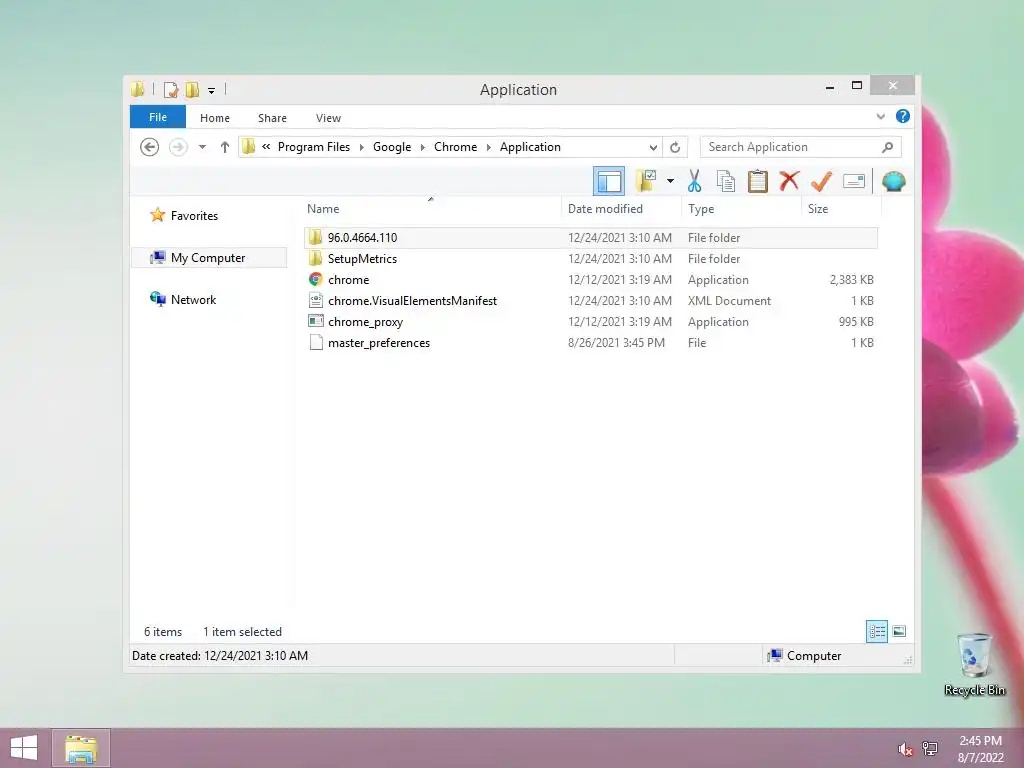Screen dimensions: 1024x768
Task: Copy selection with the copy icon
Action: pos(726,181)
